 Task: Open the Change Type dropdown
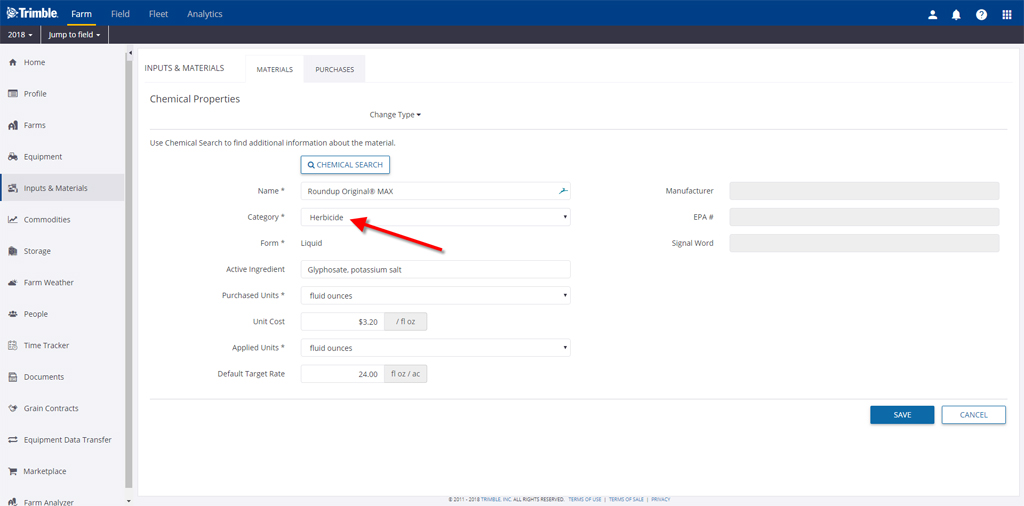[x=395, y=115]
